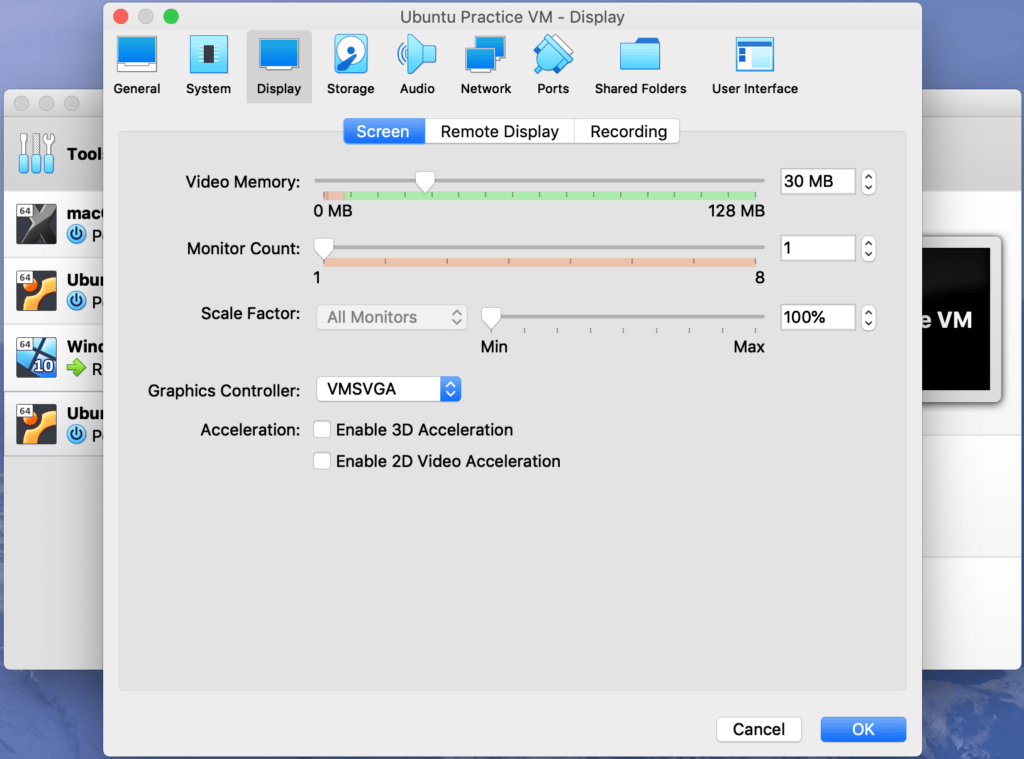This screenshot has width=1024, height=759.
Task: Open the Network settings section
Action: [x=485, y=66]
